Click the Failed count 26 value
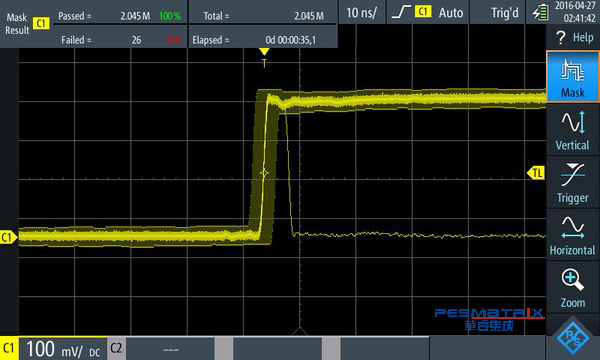This screenshot has width=600, height=360. point(136,40)
